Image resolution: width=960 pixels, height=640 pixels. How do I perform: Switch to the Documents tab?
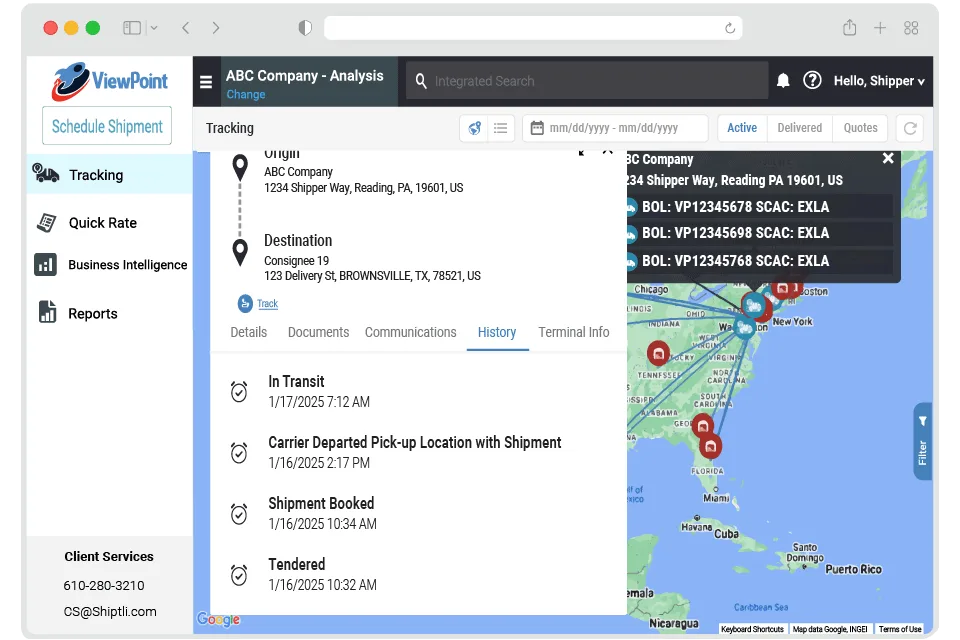(318, 332)
